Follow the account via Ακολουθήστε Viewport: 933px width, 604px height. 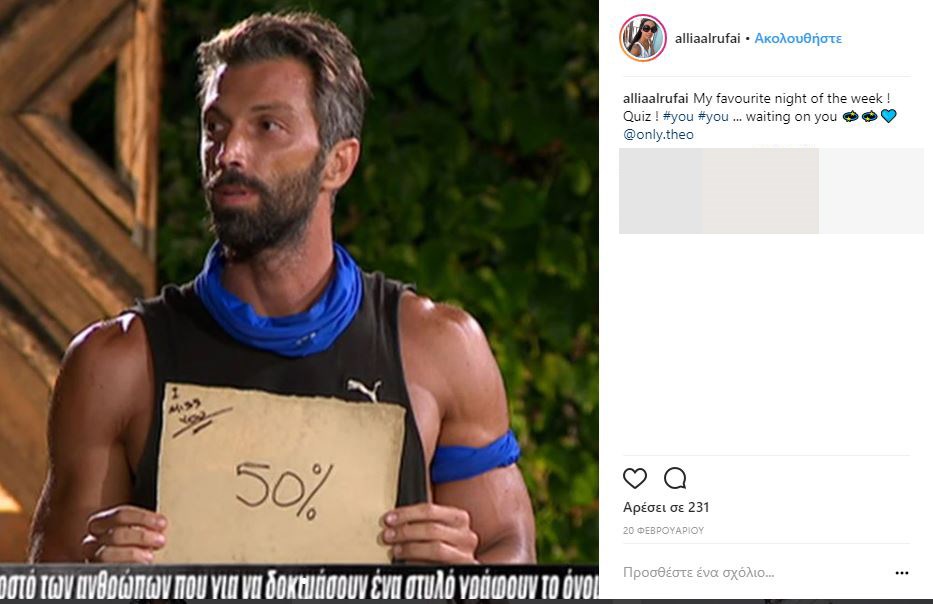click(798, 38)
